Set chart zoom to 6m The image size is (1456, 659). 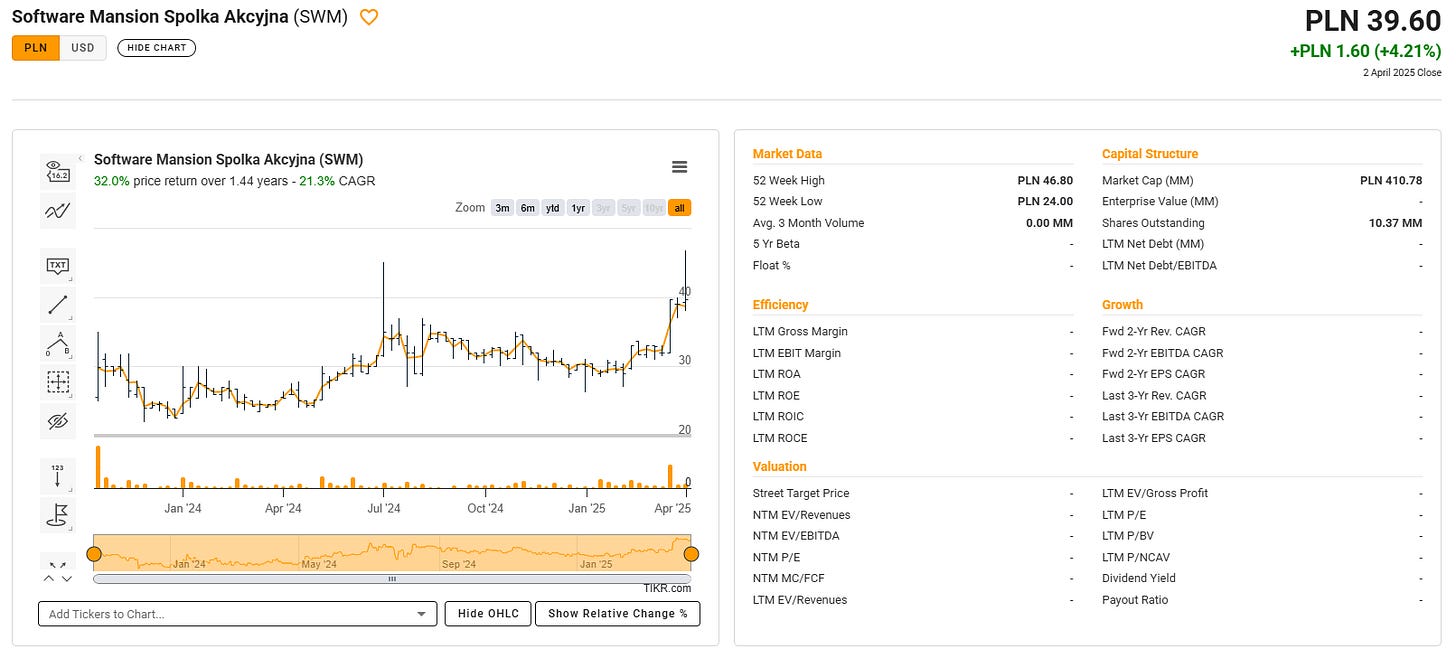pyautogui.click(x=527, y=208)
